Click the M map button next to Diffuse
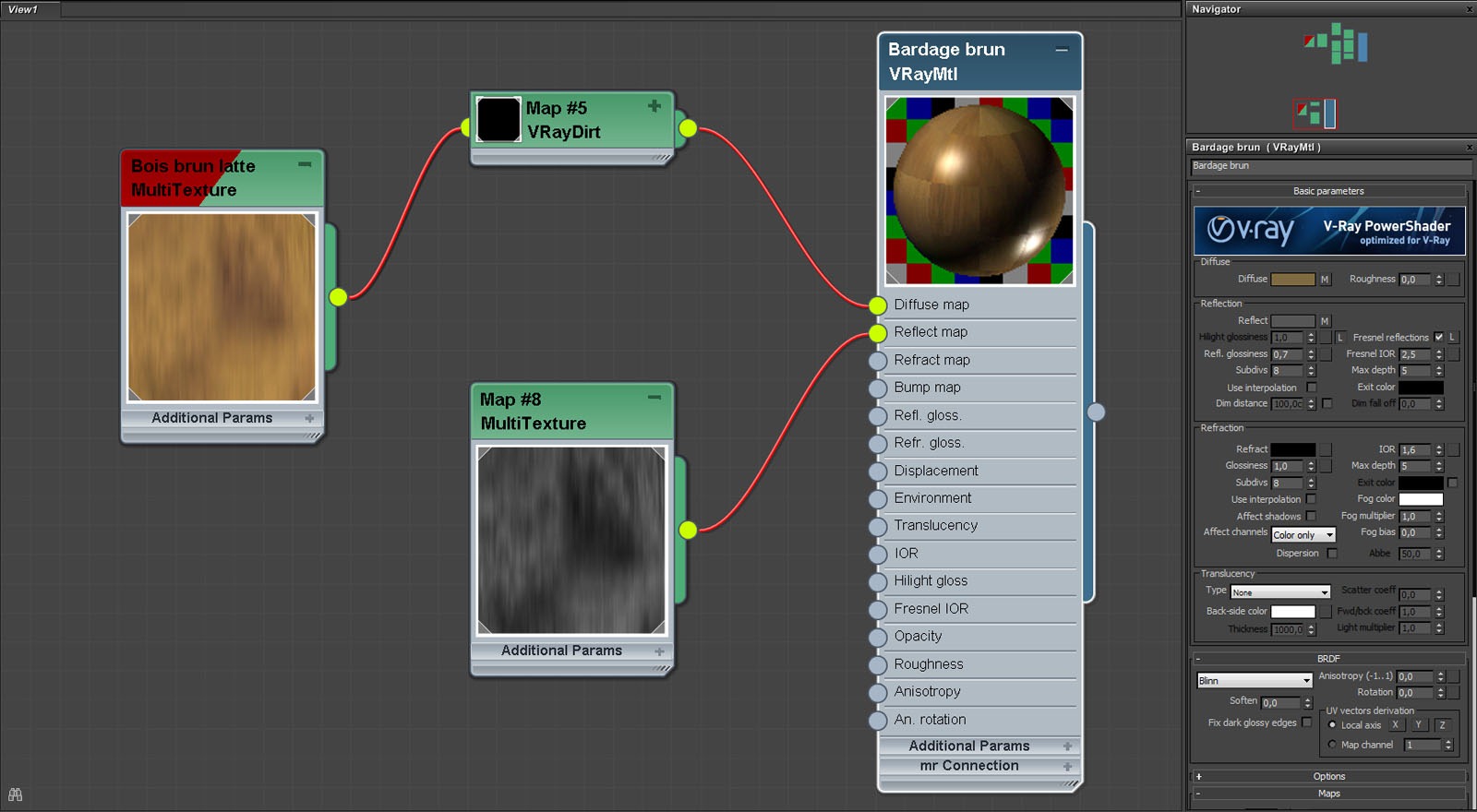The height and width of the screenshot is (812, 1477). coord(1325,280)
